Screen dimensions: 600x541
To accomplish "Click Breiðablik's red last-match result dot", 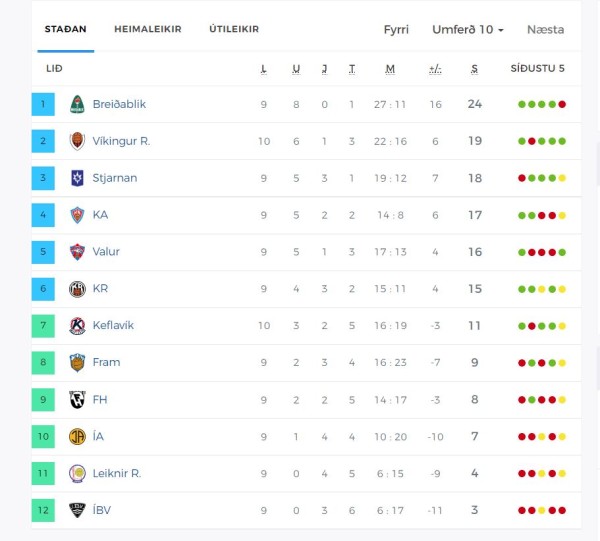I will click(562, 104).
